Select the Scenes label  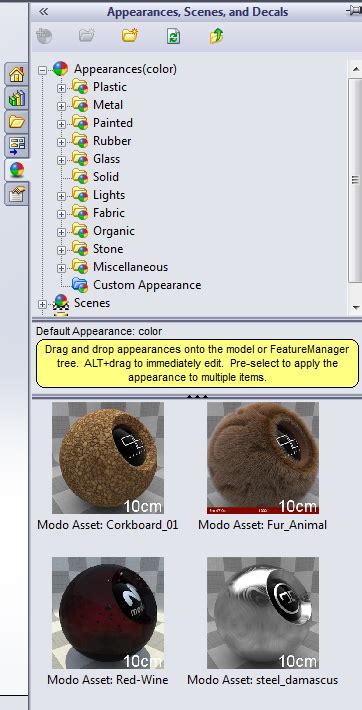pyautogui.click(x=92, y=303)
